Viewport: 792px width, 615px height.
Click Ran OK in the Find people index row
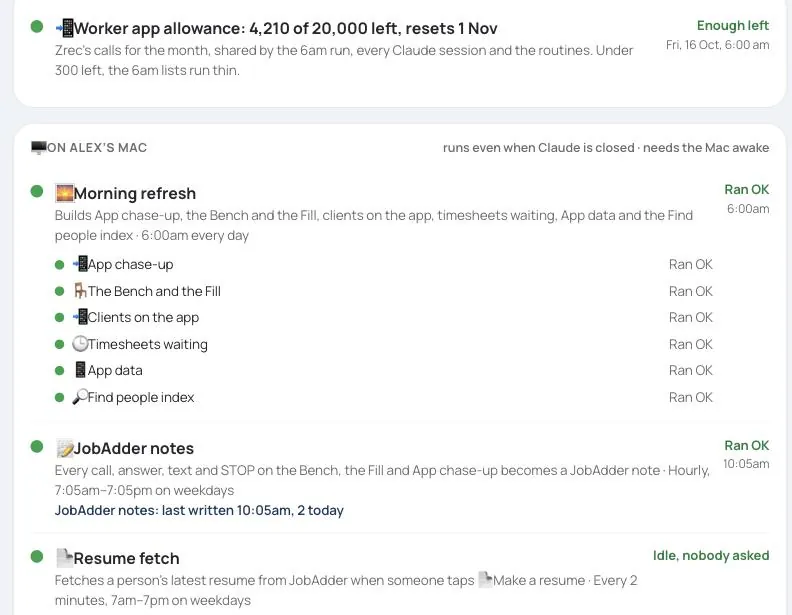pos(690,397)
